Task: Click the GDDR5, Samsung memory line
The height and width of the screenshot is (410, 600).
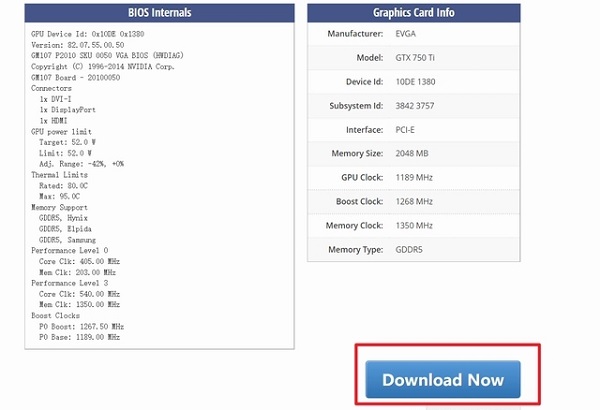Action: [67, 240]
